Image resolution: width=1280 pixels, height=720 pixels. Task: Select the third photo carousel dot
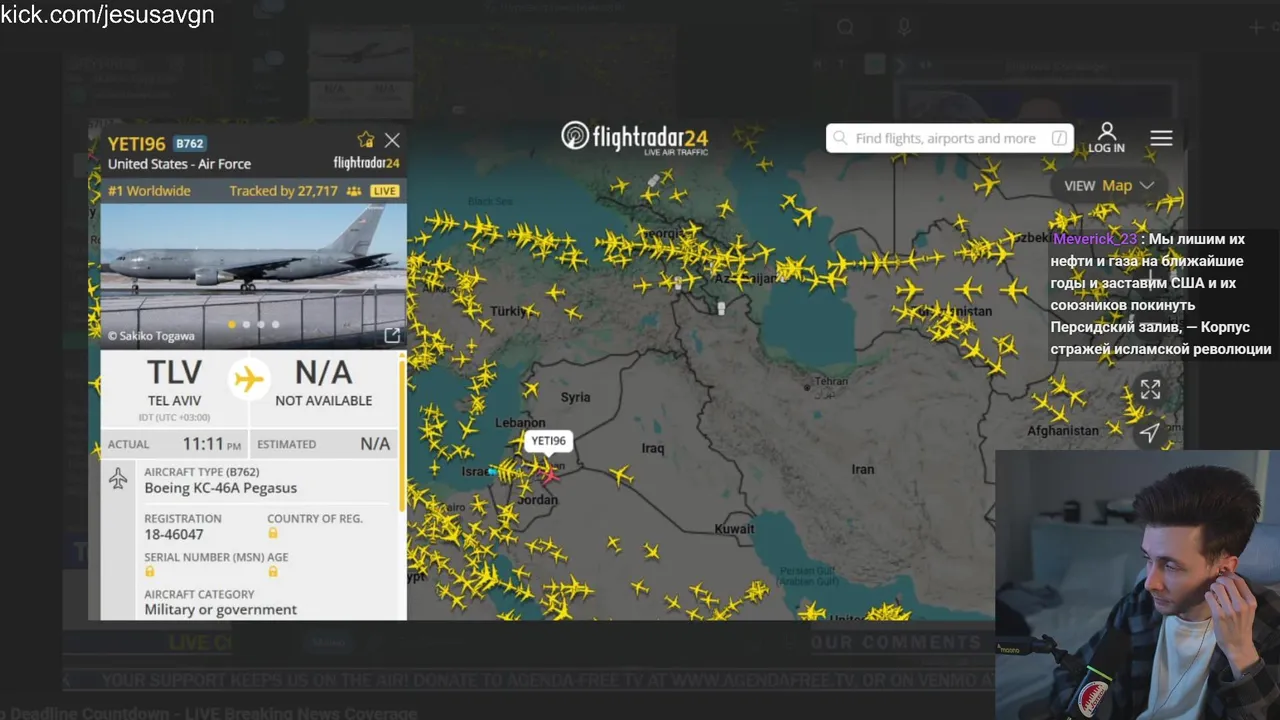261,324
